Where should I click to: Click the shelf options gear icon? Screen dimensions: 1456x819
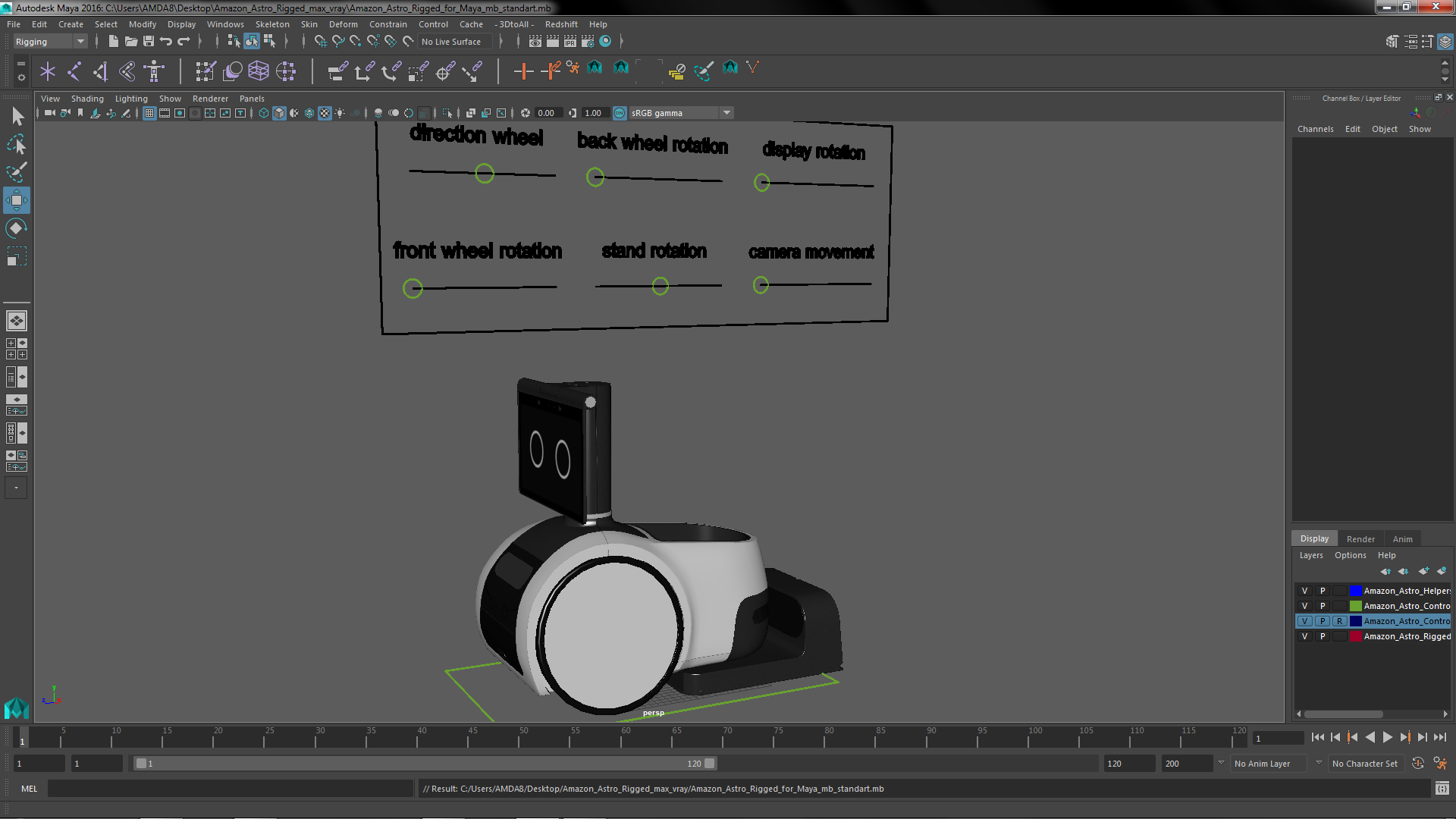[x=21, y=77]
